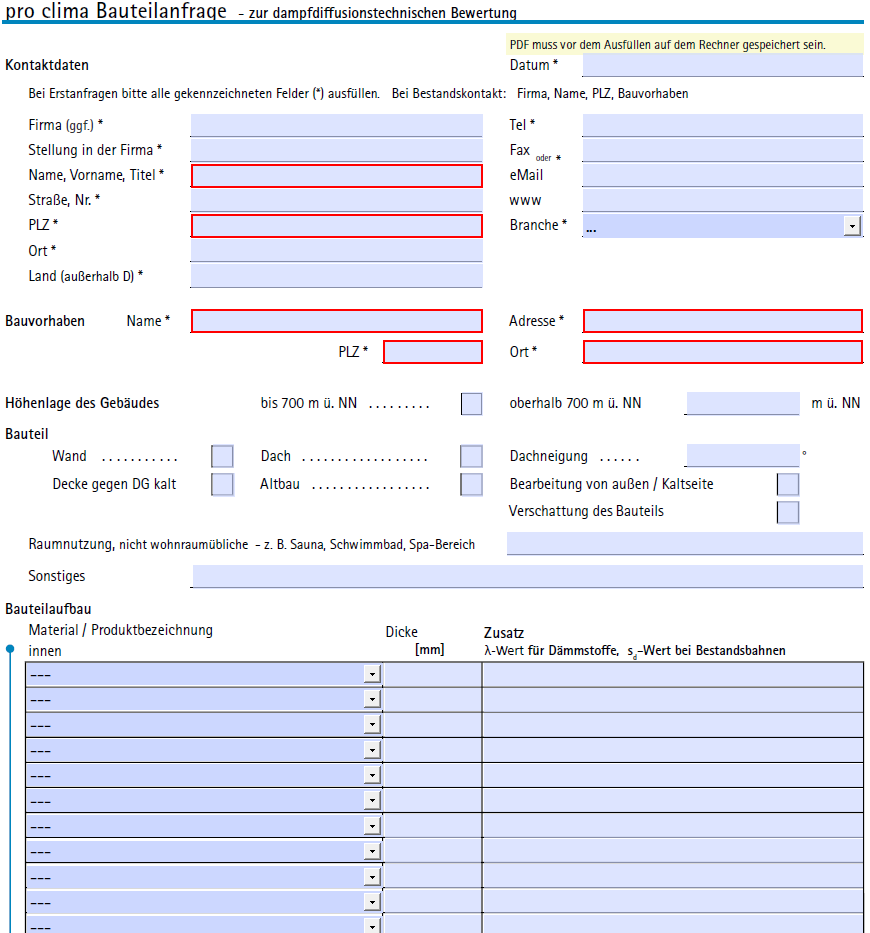
Task: Open the third material row dropdown arrow
Action: point(372,725)
